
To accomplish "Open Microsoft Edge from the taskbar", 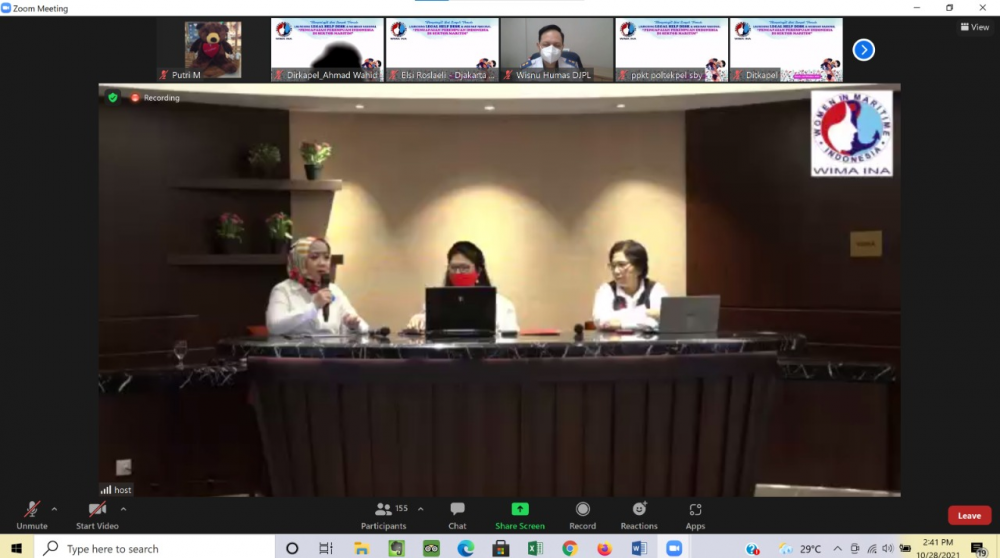I will pos(466,548).
